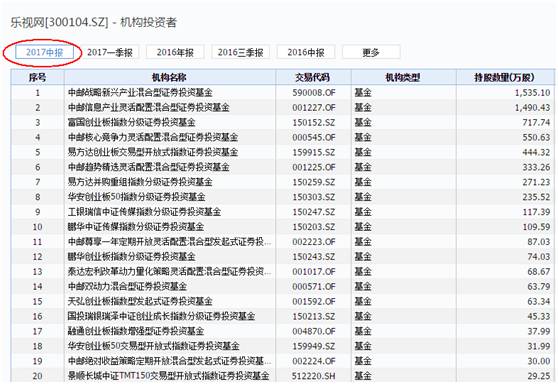Click holdings value 1,535.10
Image resolution: width=558 pixels, height=384 pixels.
click(533, 93)
